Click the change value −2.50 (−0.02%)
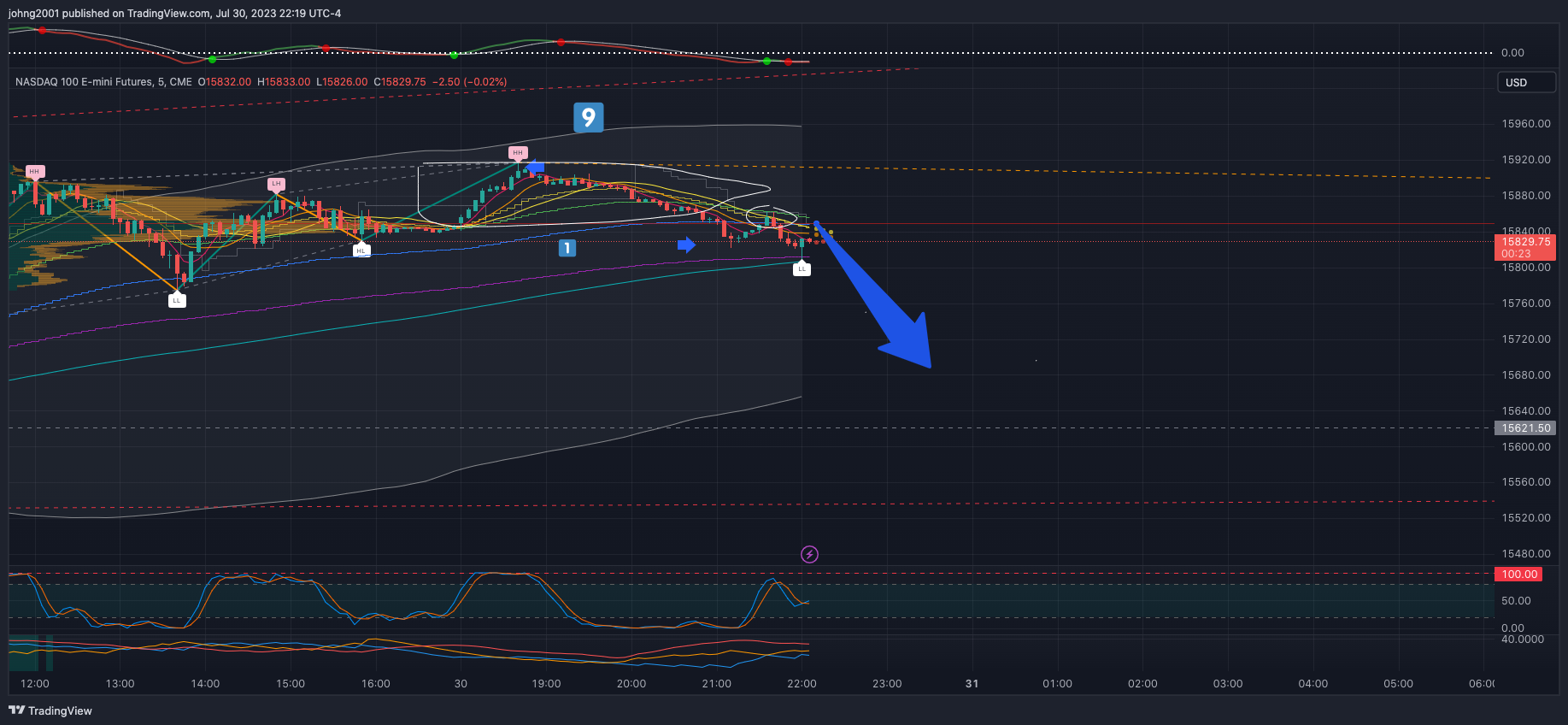The height and width of the screenshot is (725, 1568). pos(470,82)
